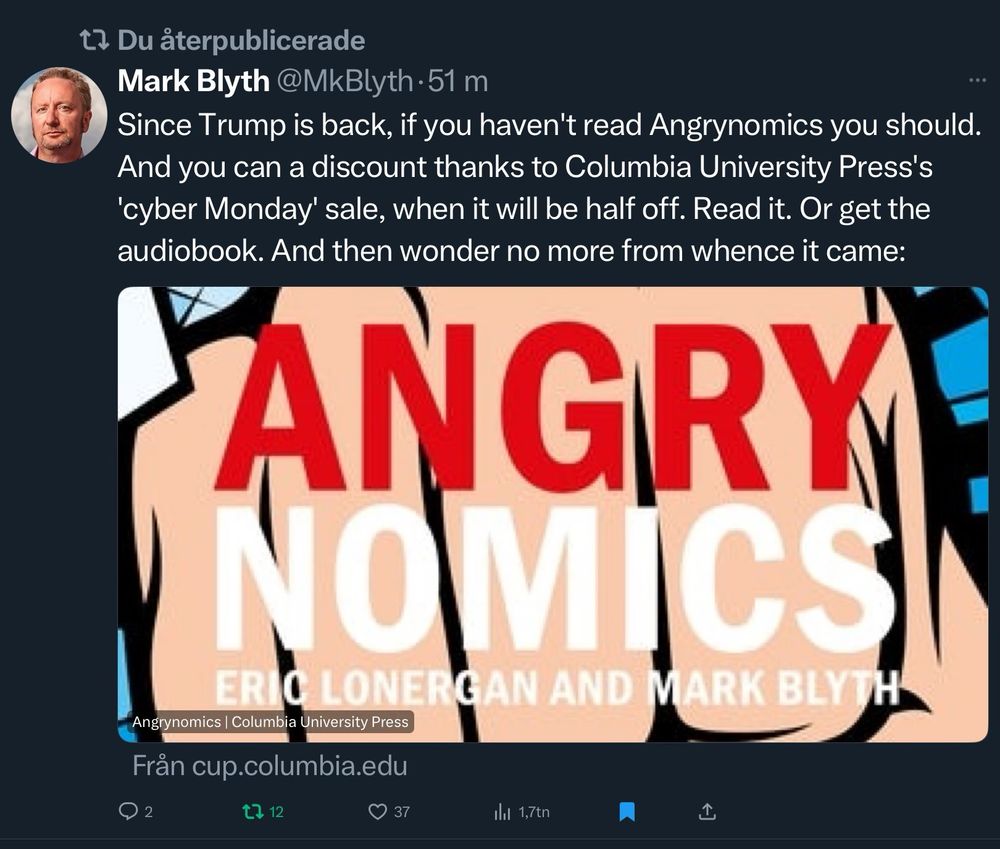Open the @MkBlyth handle link
Image resolution: width=1000 pixels, height=849 pixels.
[x=344, y=81]
